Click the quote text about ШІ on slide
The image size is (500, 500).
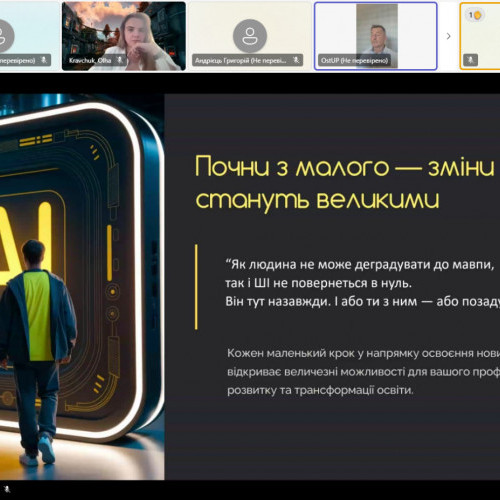[363, 283]
